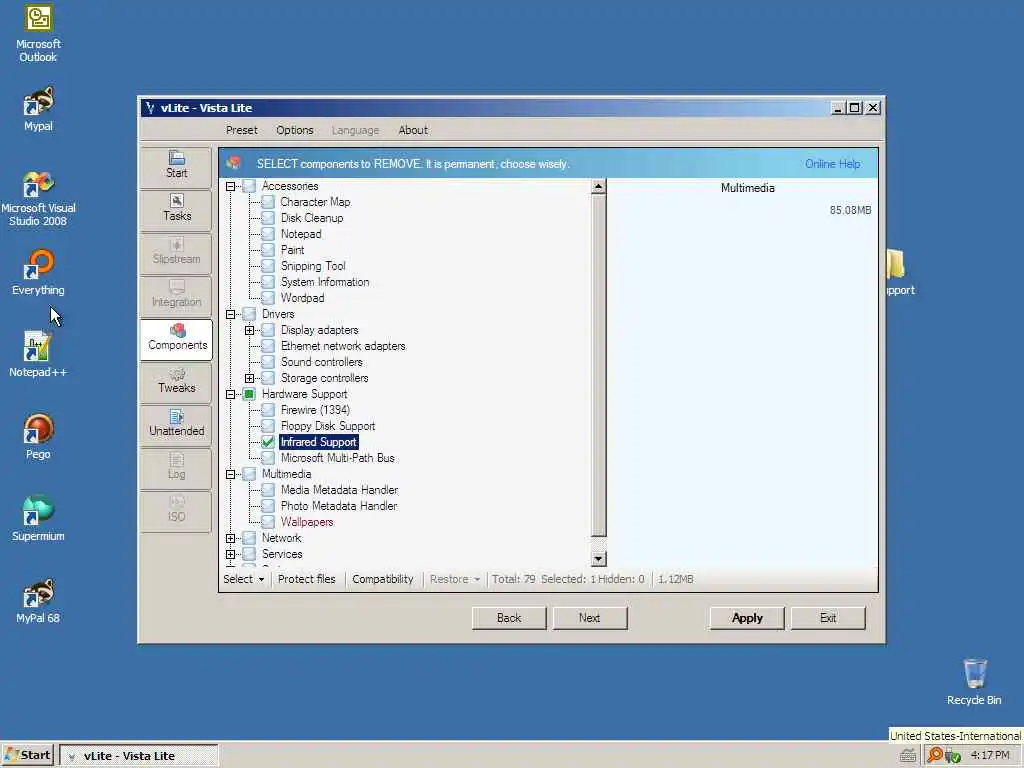Open the Online Help link

tap(833, 164)
